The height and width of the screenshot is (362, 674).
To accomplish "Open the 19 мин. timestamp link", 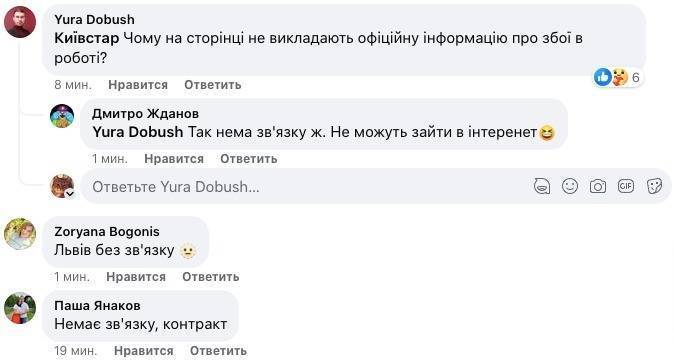I will click(x=76, y=350).
